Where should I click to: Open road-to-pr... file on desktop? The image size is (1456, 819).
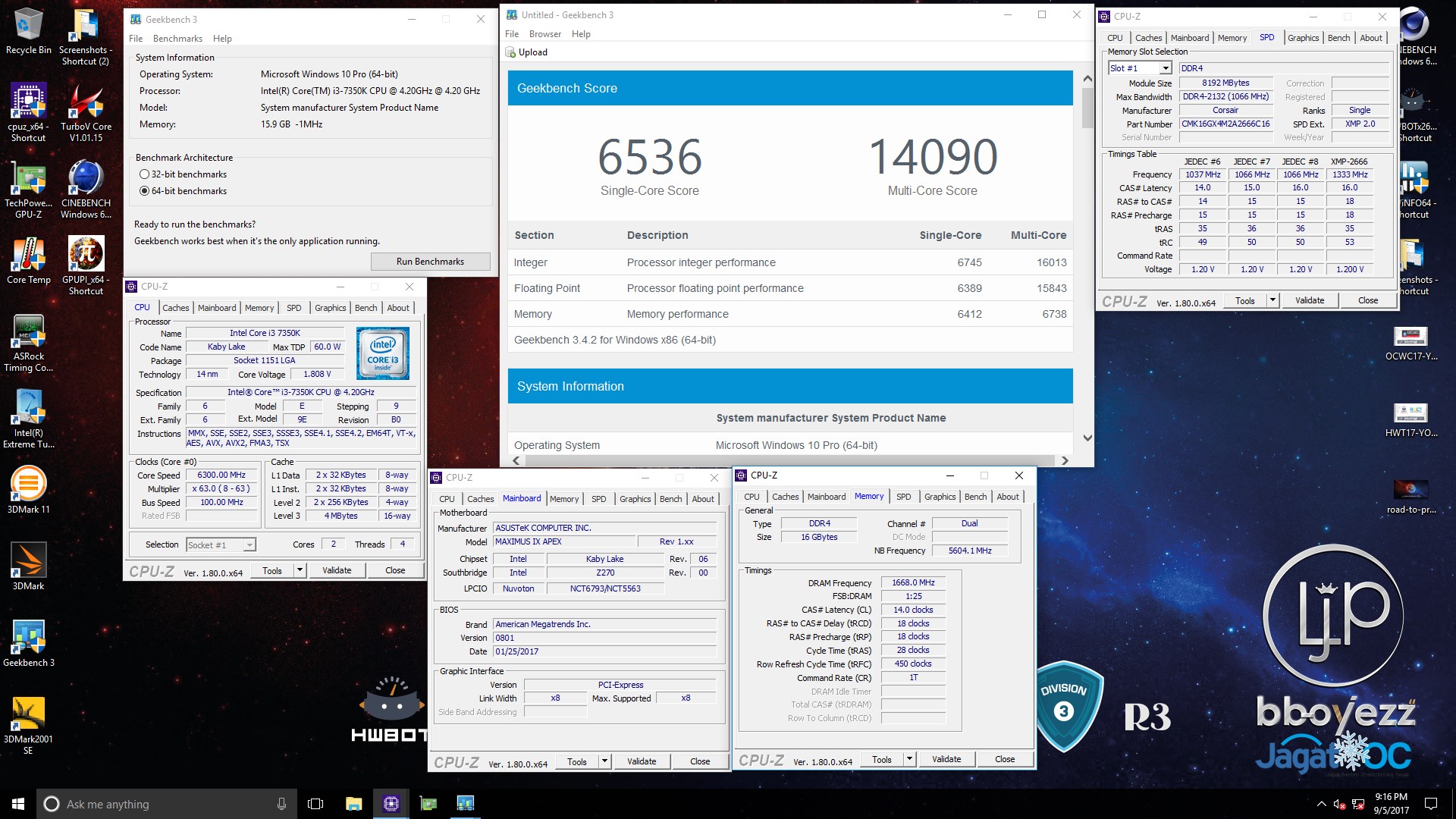pyautogui.click(x=1410, y=496)
